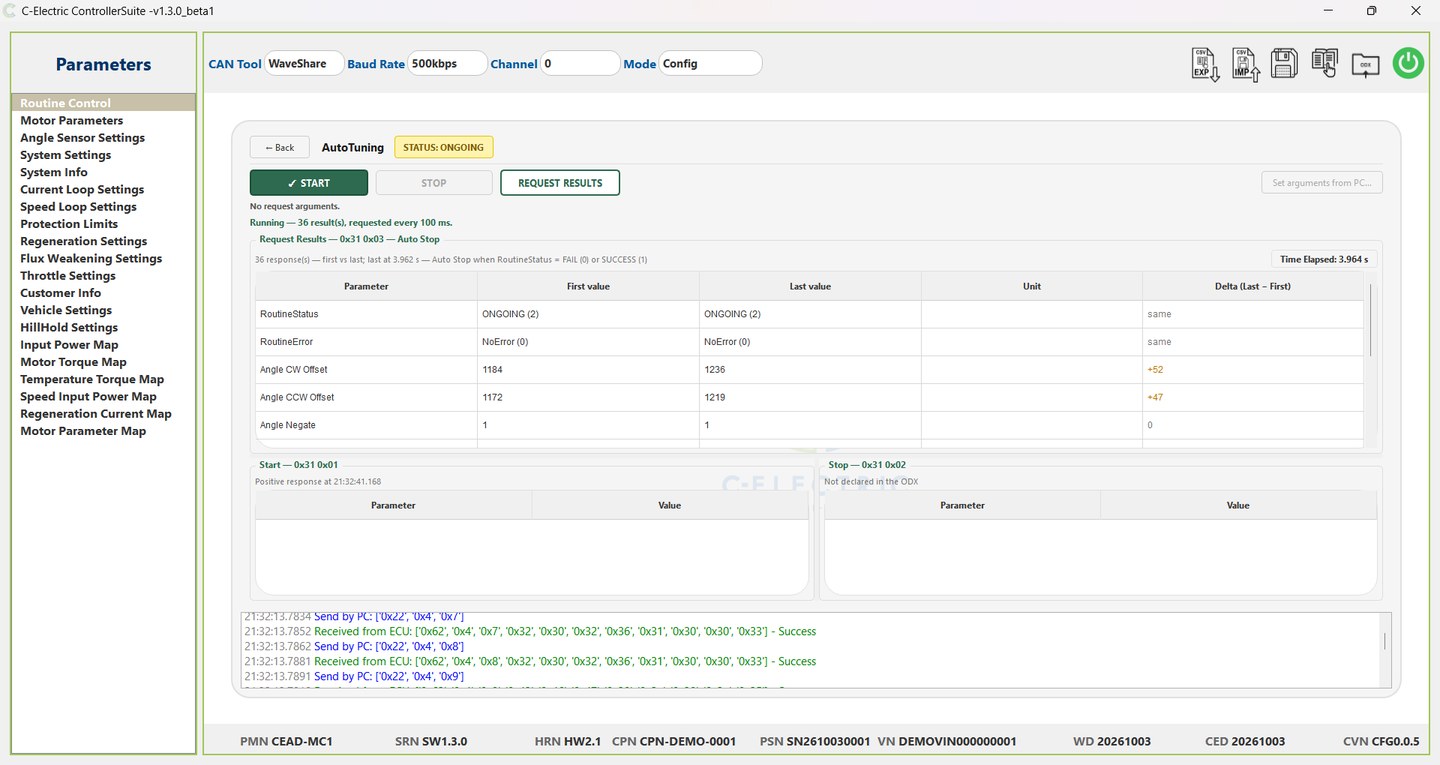Image resolution: width=1440 pixels, height=765 pixels.
Task: Click the Angle CW Offset row label
Action: [293, 370]
